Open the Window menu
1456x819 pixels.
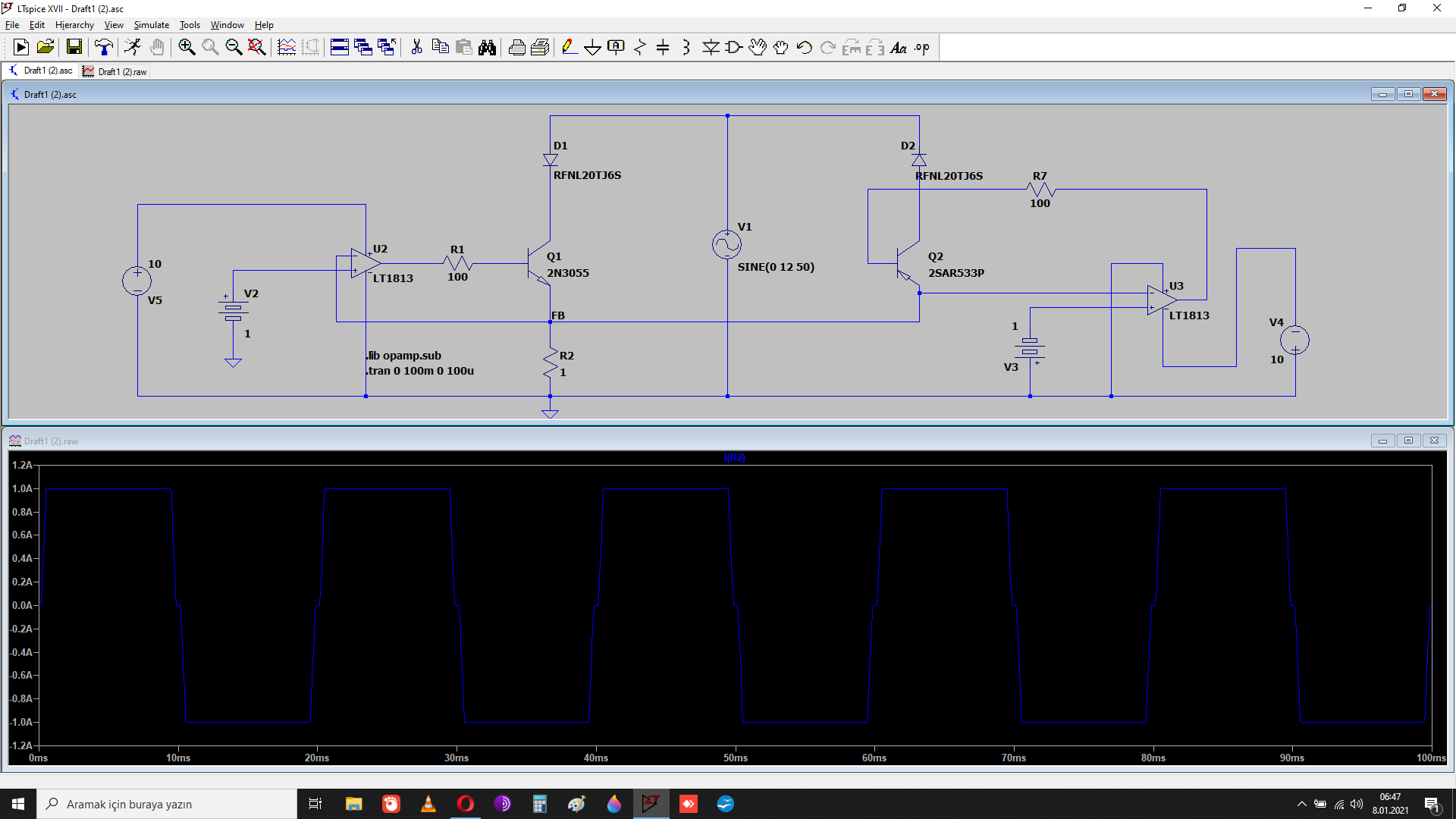227,25
